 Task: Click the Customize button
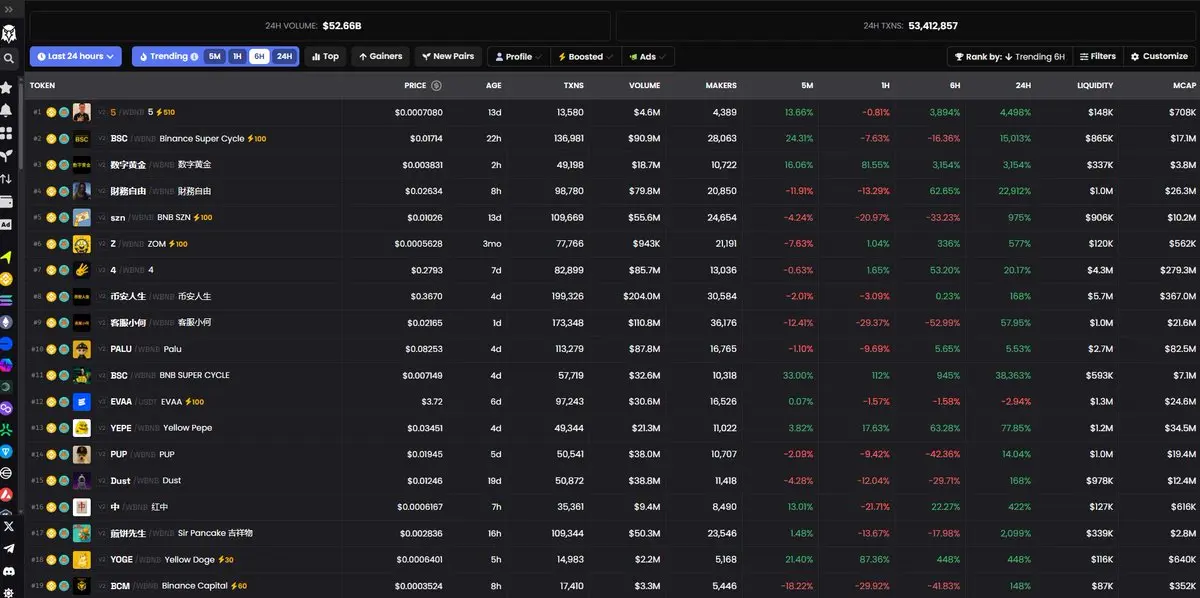pyautogui.click(x=1159, y=57)
